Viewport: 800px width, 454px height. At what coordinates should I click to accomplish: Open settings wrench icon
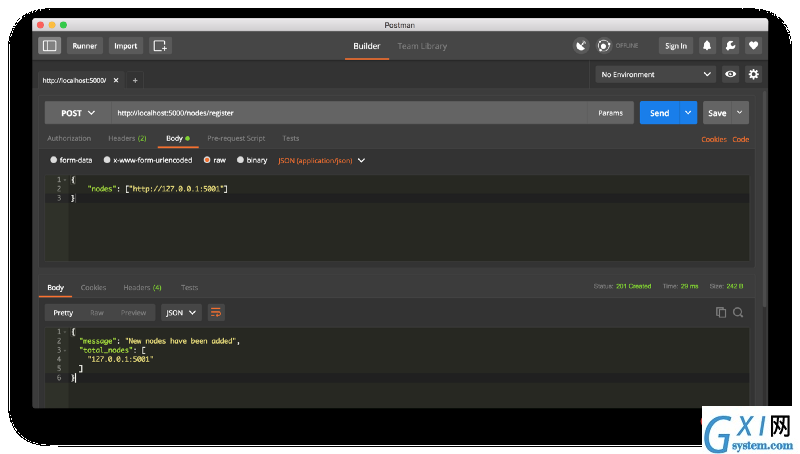point(730,45)
